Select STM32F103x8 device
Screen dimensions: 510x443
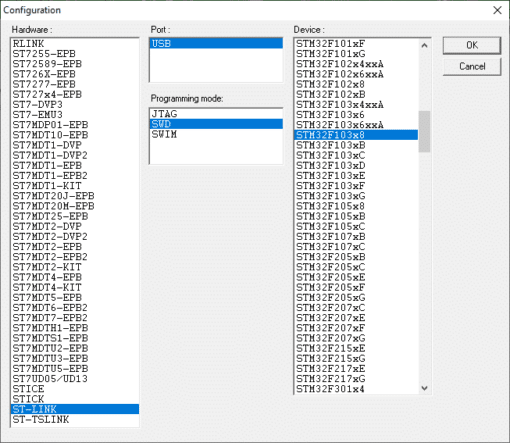[x=356, y=135]
